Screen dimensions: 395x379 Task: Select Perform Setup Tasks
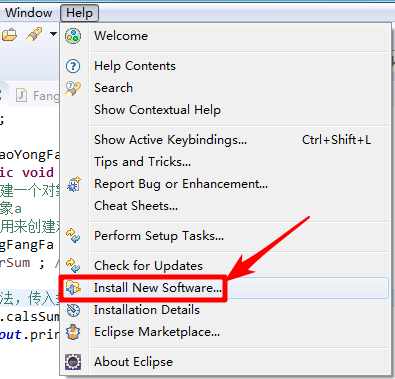pyautogui.click(x=225, y=236)
